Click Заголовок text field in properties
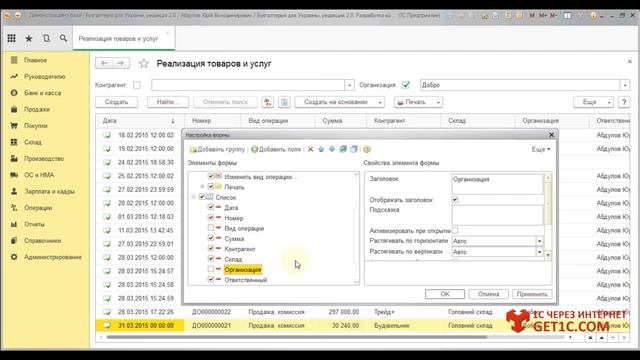The image size is (640, 360). [498, 184]
